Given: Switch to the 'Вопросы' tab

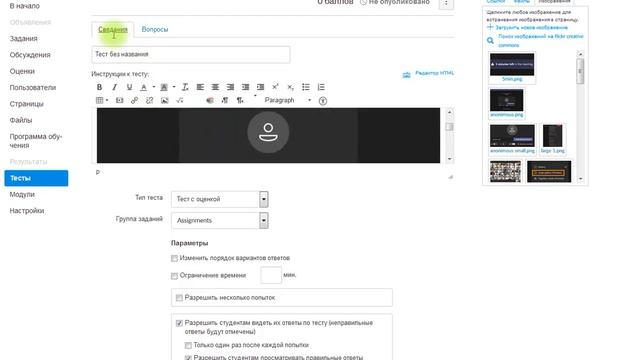Looking at the screenshot, I should click(x=155, y=29).
